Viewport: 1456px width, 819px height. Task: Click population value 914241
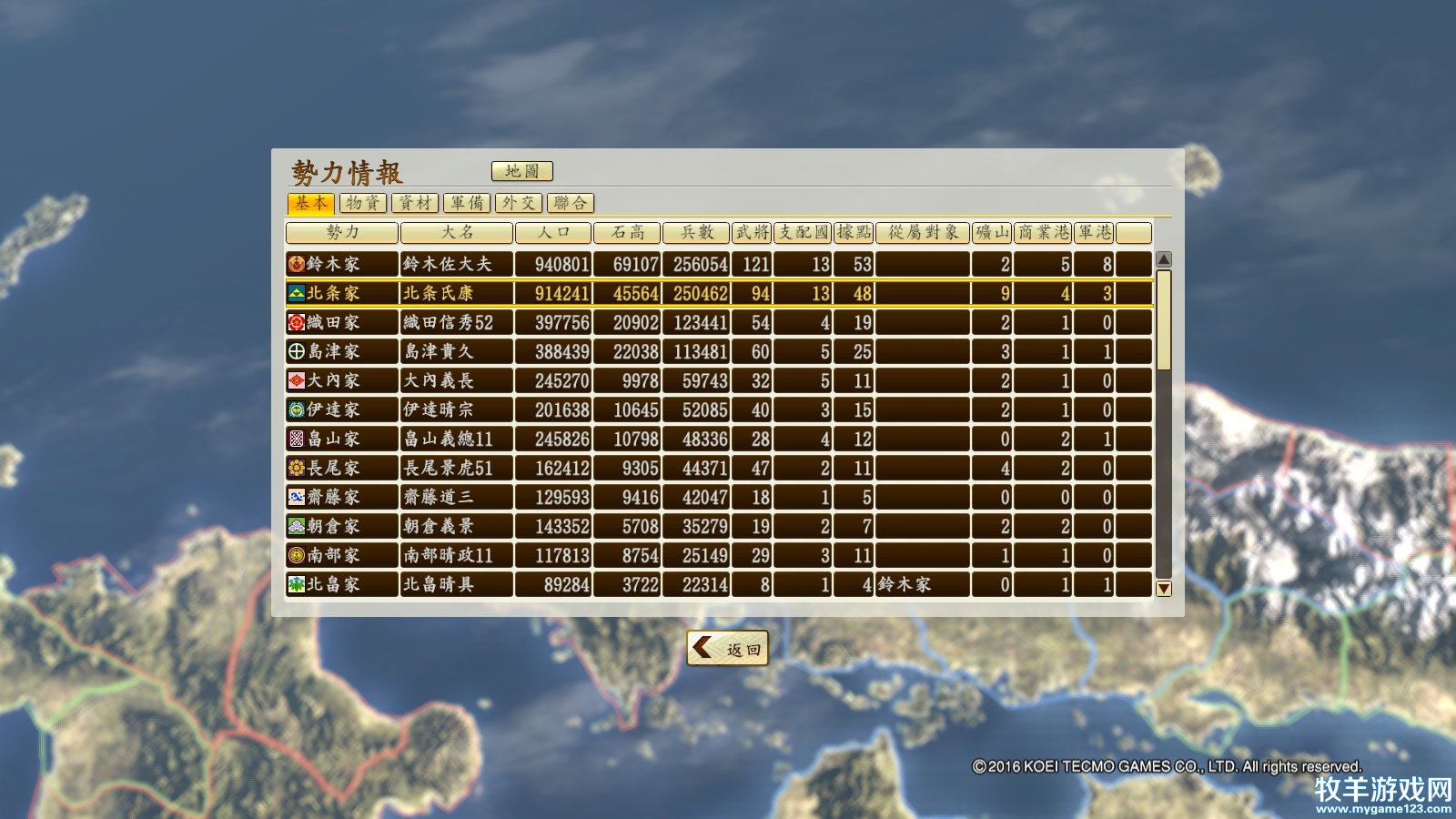pos(562,293)
